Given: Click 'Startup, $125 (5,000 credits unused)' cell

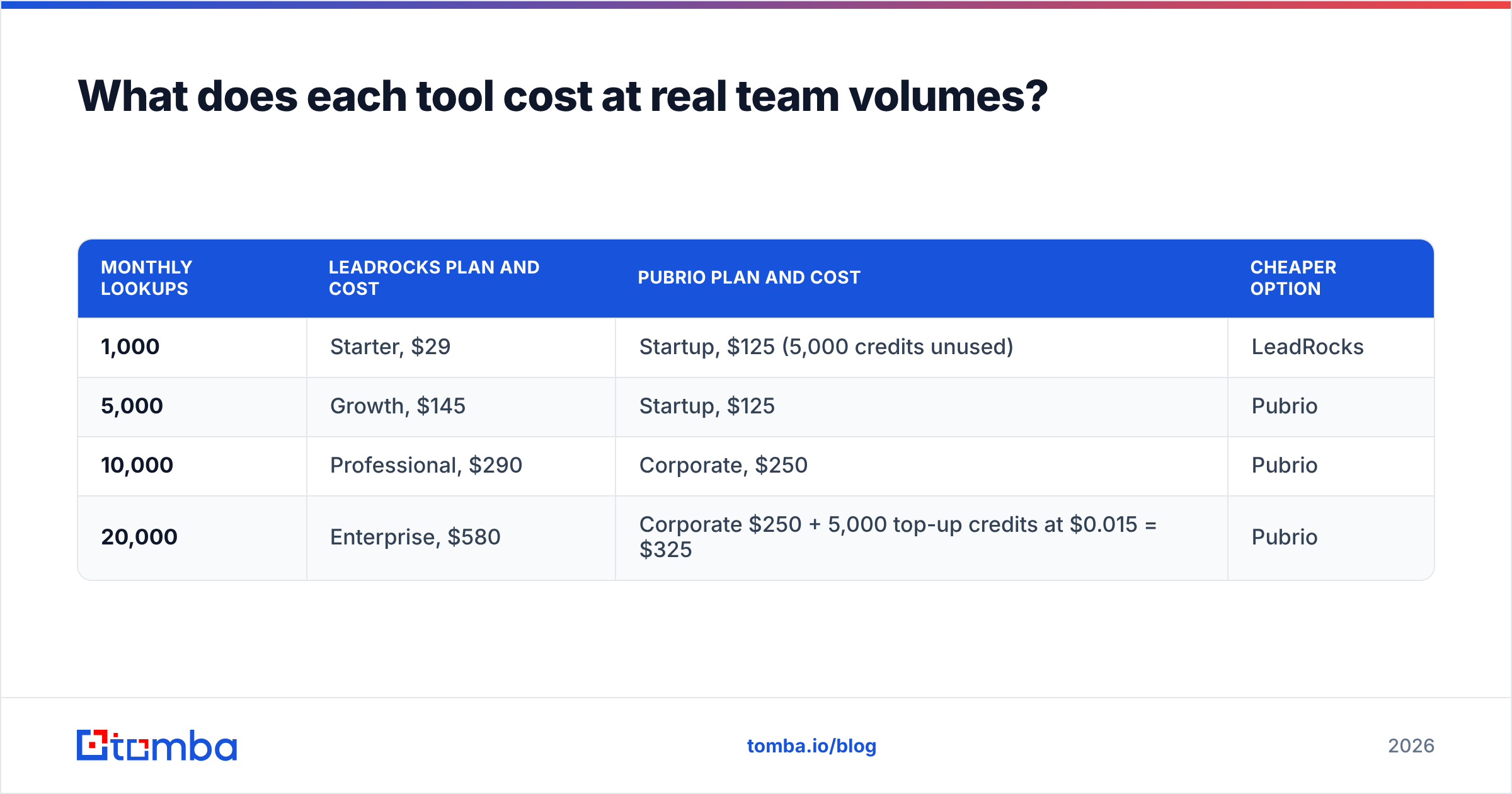Looking at the screenshot, I should point(922,347).
